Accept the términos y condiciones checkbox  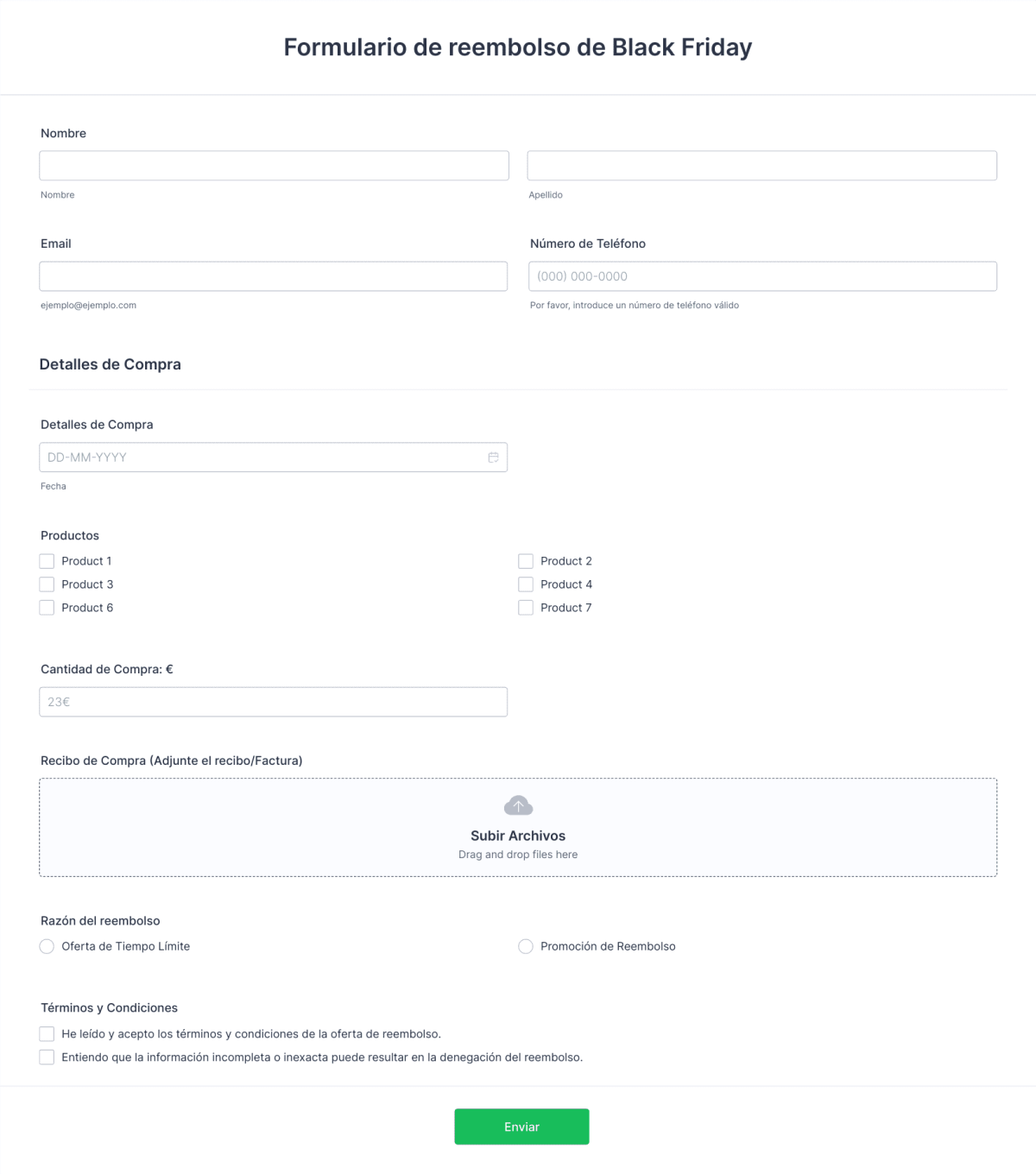47,1033
